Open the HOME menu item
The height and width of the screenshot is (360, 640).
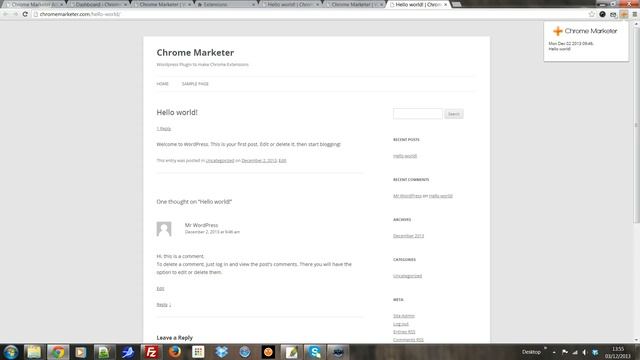pyautogui.click(x=162, y=84)
